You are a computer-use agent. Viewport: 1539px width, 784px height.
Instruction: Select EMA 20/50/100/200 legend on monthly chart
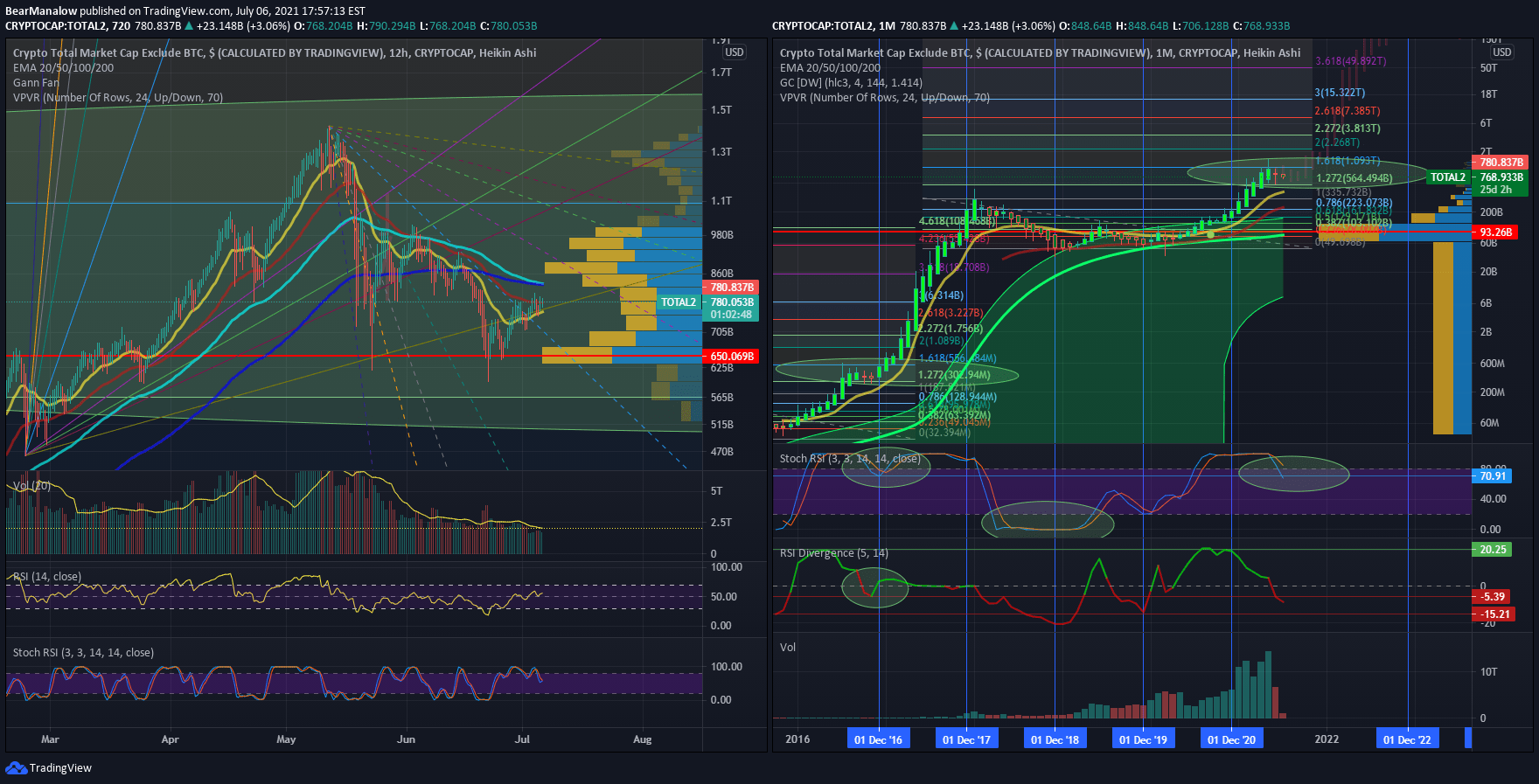(x=830, y=68)
